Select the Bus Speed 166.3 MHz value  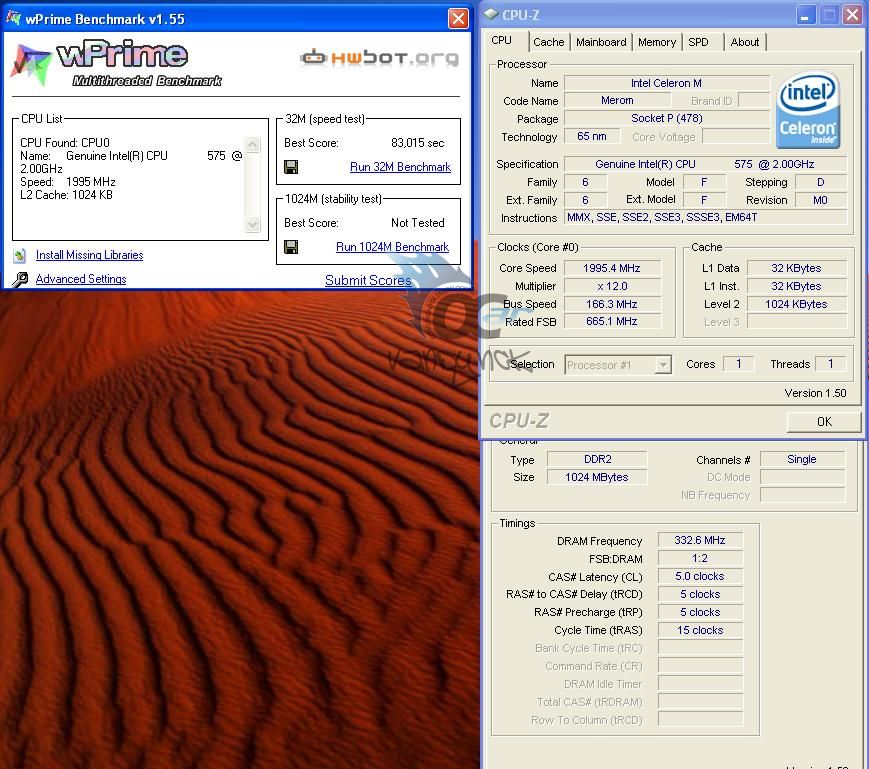coord(612,304)
